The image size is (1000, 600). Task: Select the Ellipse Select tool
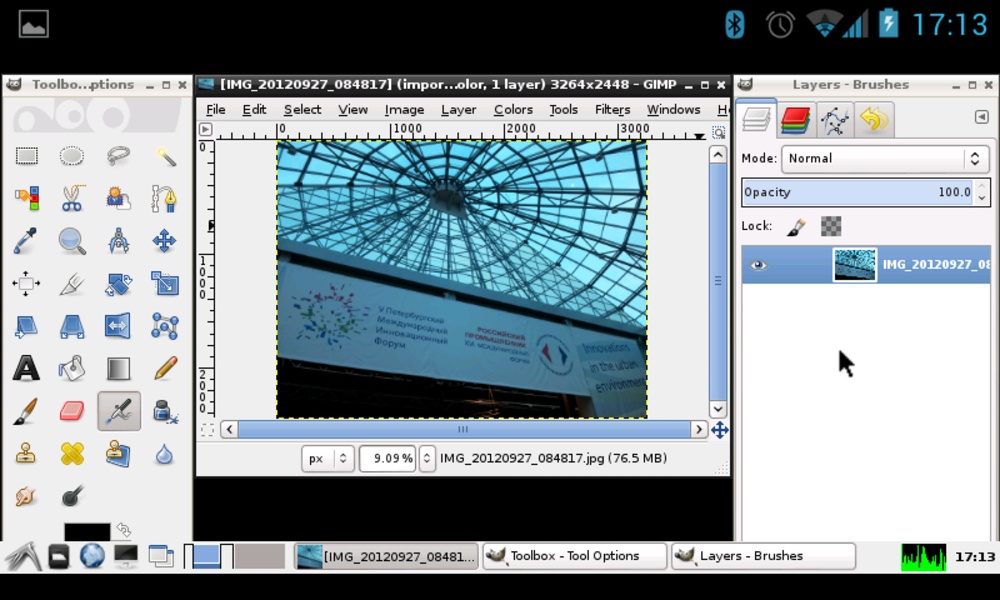click(72, 156)
